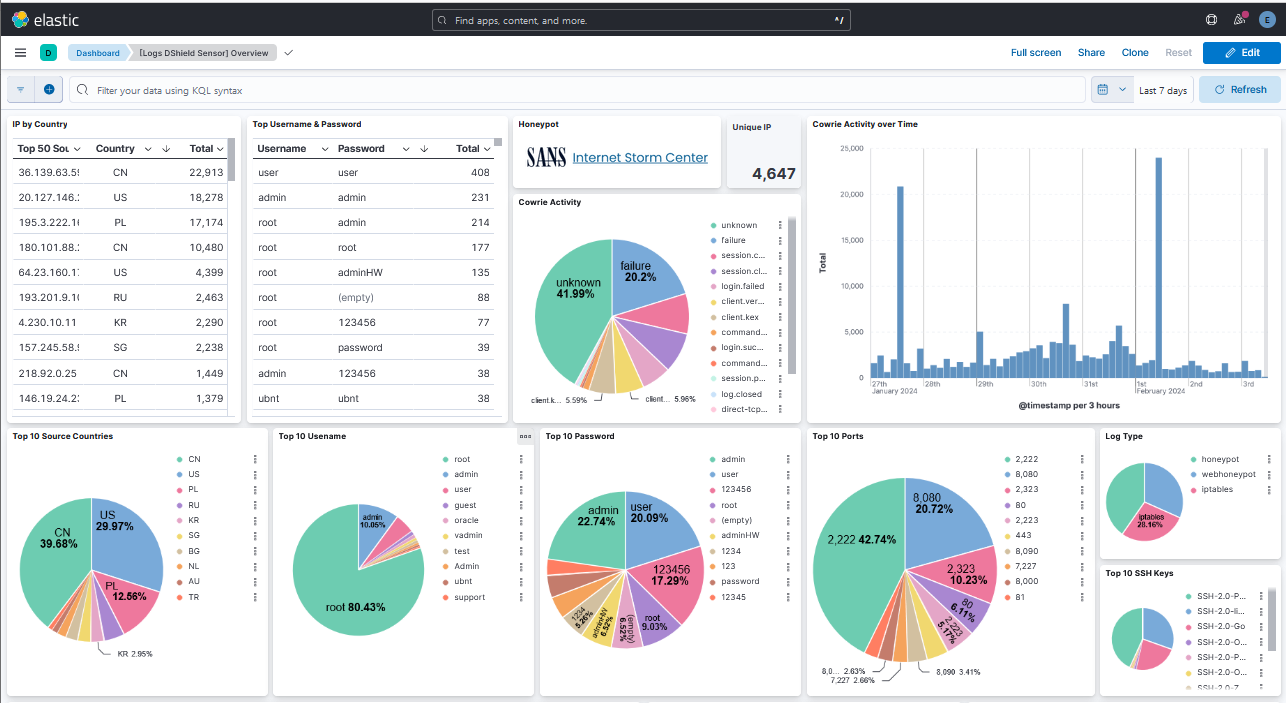Click the root color swatch in Top 10 Usename legend
The height and width of the screenshot is (703, 1286).
point(445,460)
